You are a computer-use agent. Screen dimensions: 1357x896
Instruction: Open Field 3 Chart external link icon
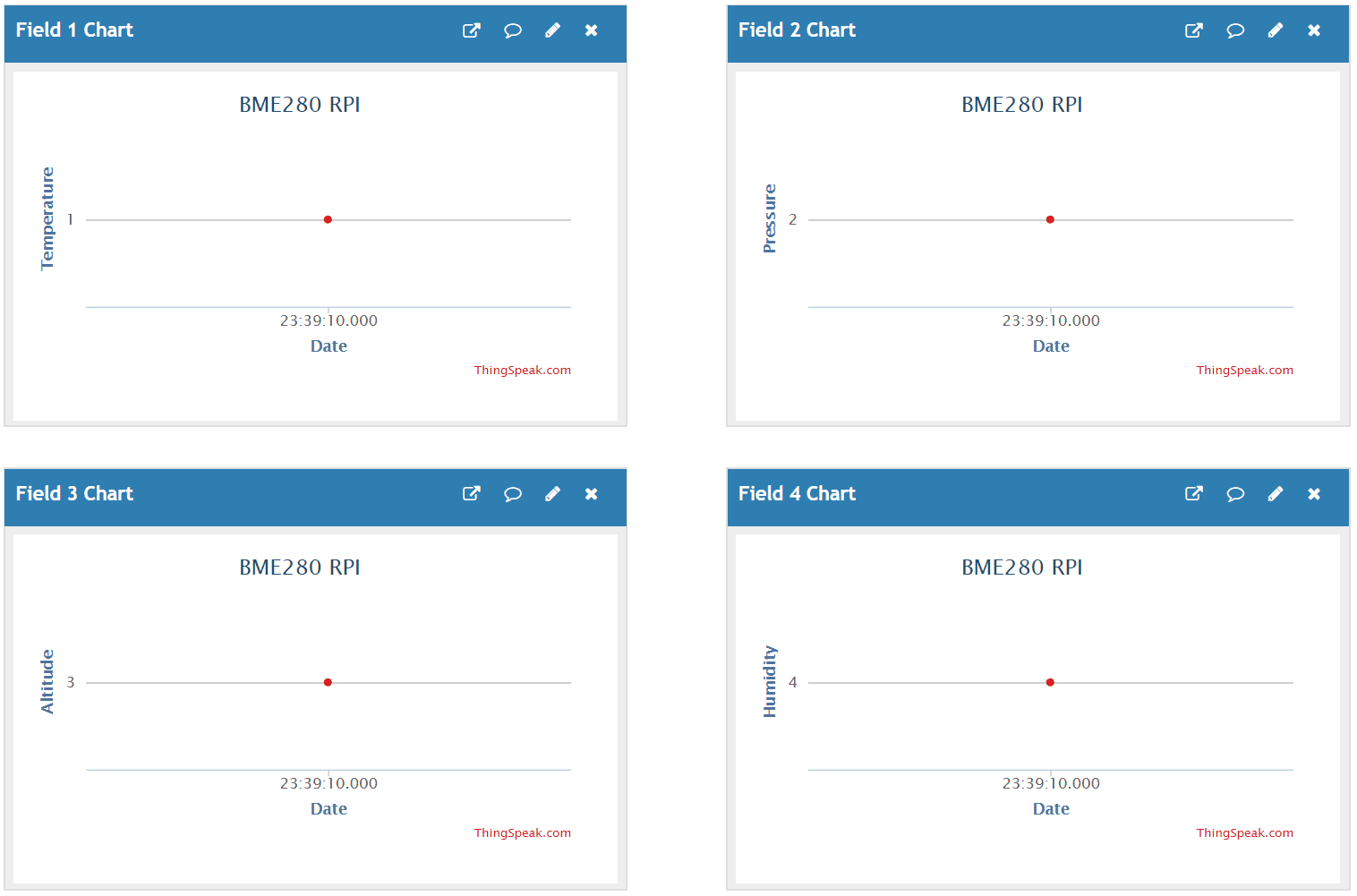pyautogui.click(x=471, y=493)
